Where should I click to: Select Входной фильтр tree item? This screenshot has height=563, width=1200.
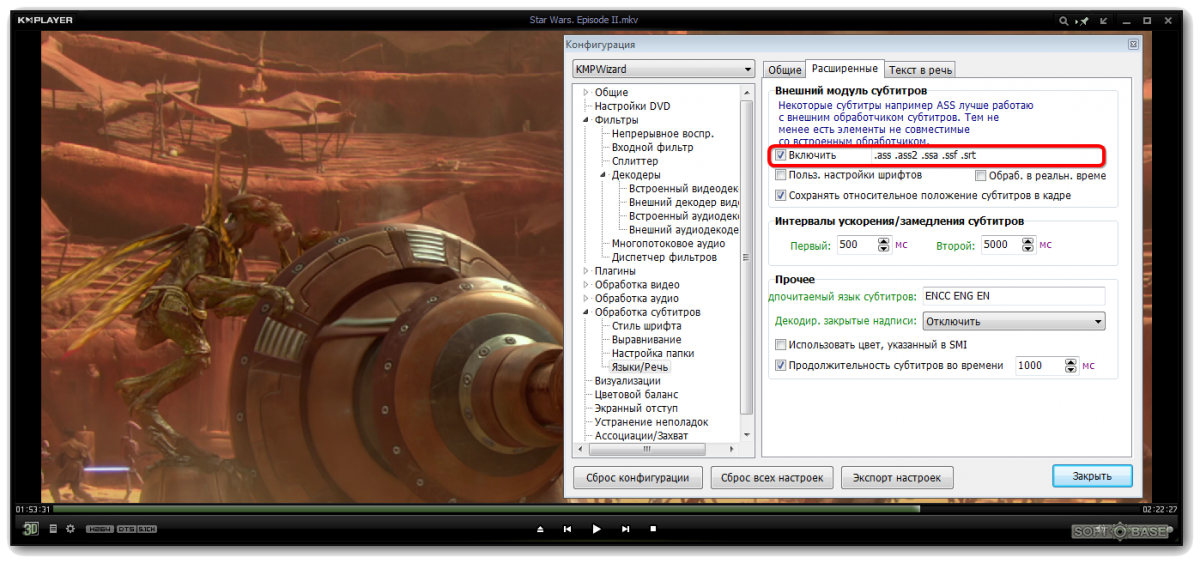(x=652, y=148)
